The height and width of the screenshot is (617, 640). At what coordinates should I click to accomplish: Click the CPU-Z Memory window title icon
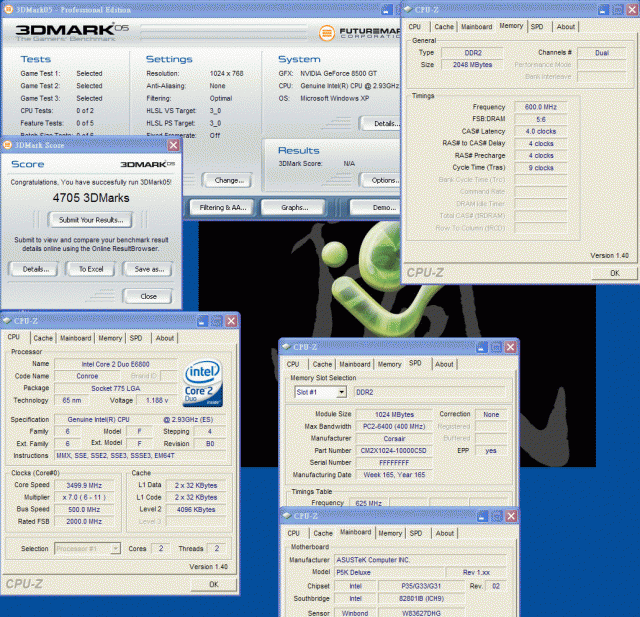point(407,9)
